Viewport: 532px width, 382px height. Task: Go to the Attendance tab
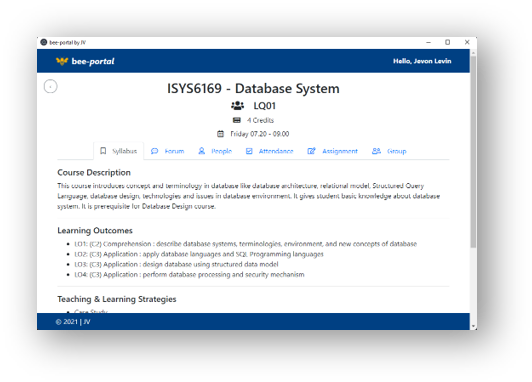[x=269, y=151]
